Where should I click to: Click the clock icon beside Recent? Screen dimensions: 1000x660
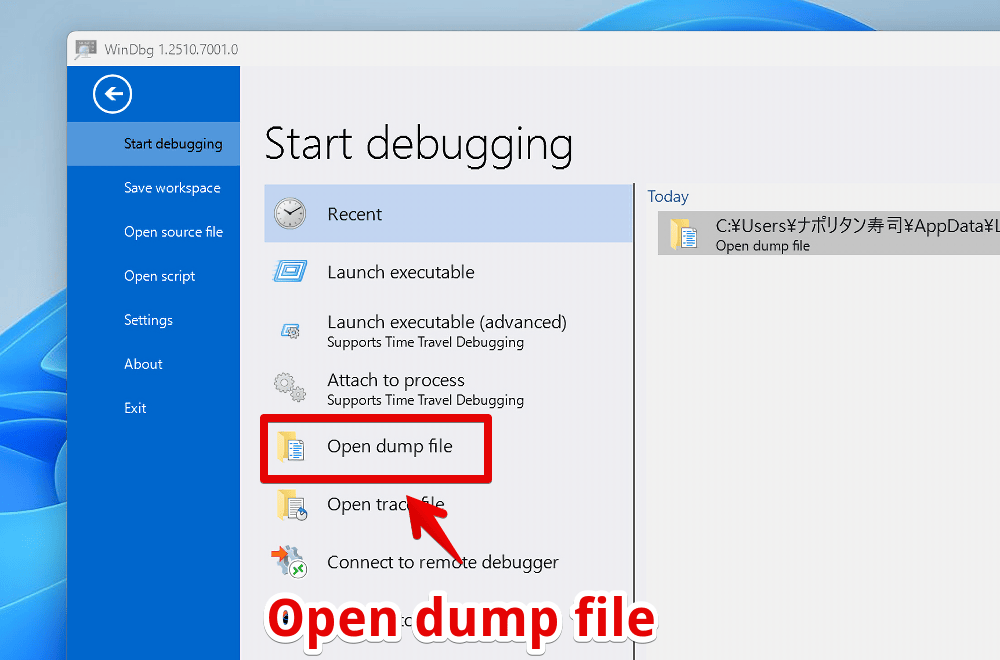[x=290, y=214]
